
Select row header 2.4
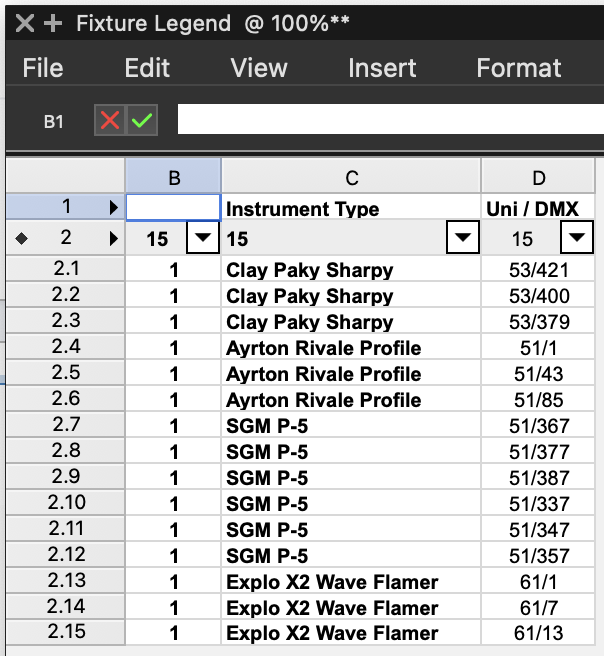[x=66, y=348]
